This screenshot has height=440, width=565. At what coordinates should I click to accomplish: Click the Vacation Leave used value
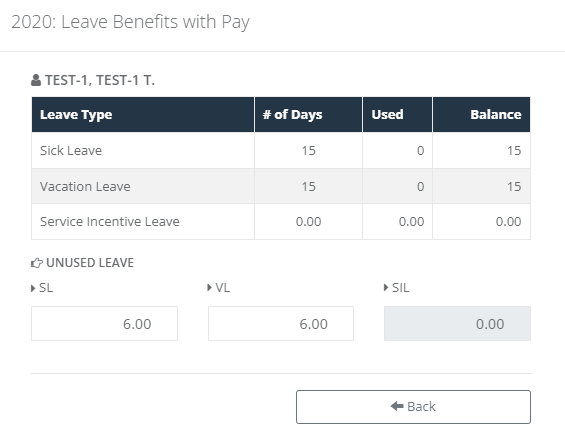click(x=421, y=186)
